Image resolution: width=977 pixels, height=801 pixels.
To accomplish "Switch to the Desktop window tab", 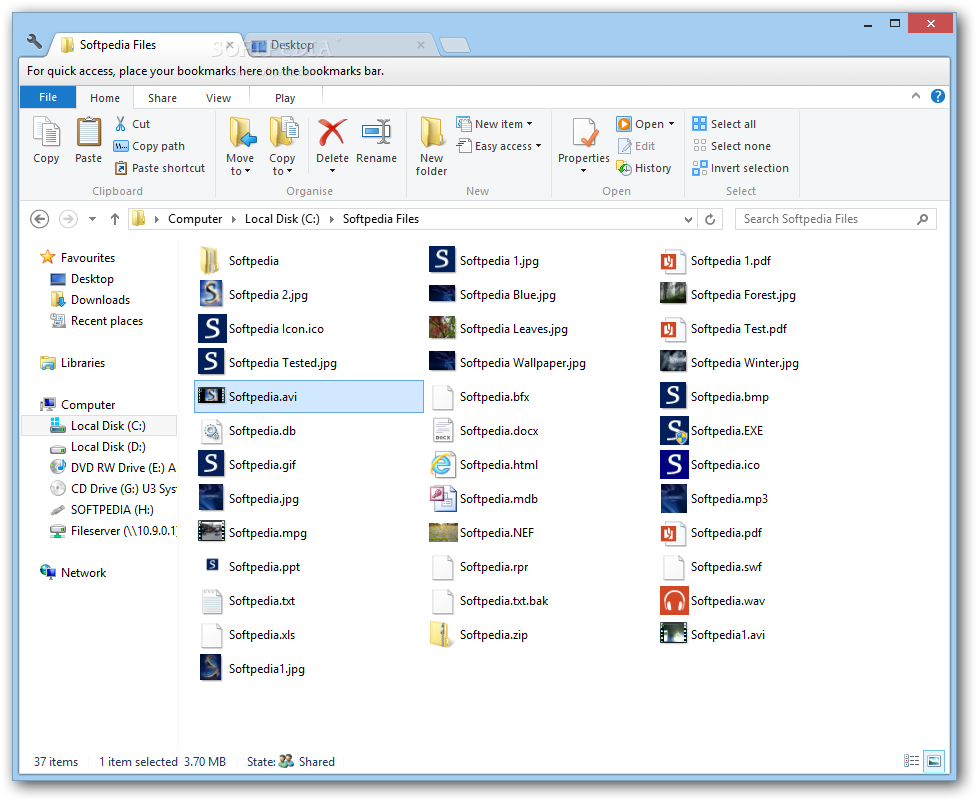I will (x=340, y=45).
